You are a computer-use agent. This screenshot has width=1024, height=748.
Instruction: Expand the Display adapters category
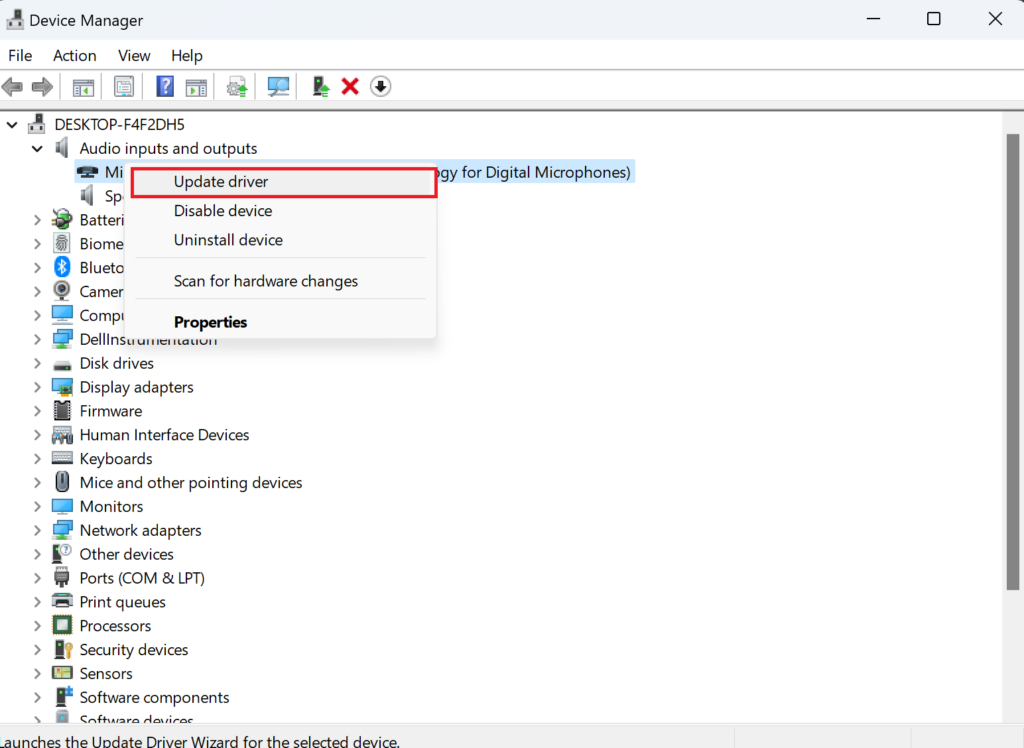pyautogui.click(x=38, y=387)
